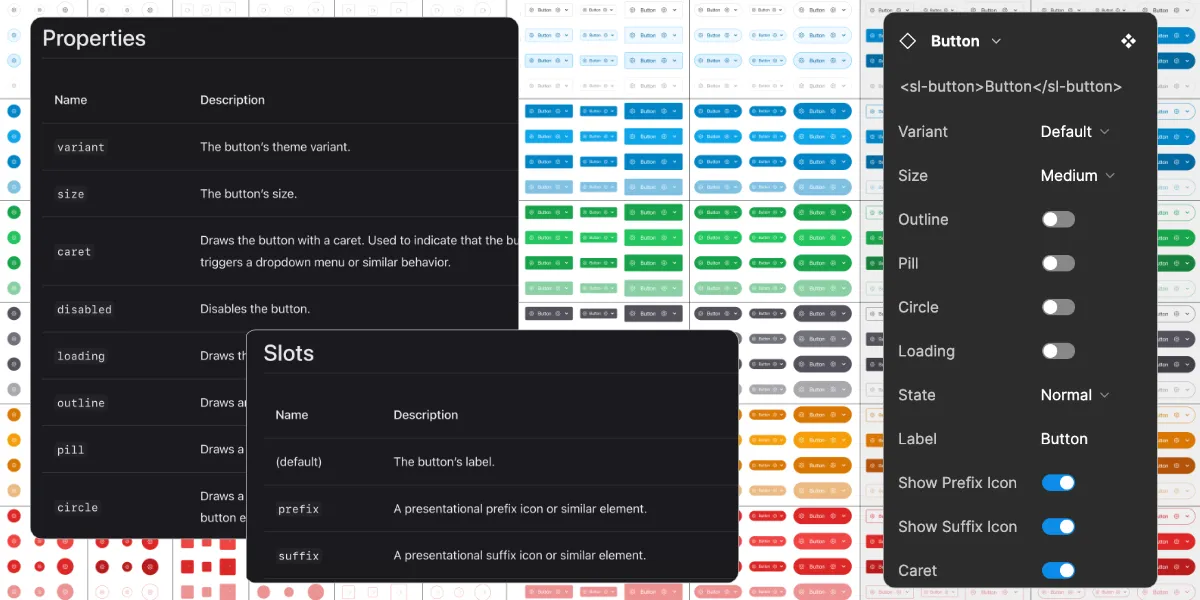Enable the Outline toggle

(1058, 219)
